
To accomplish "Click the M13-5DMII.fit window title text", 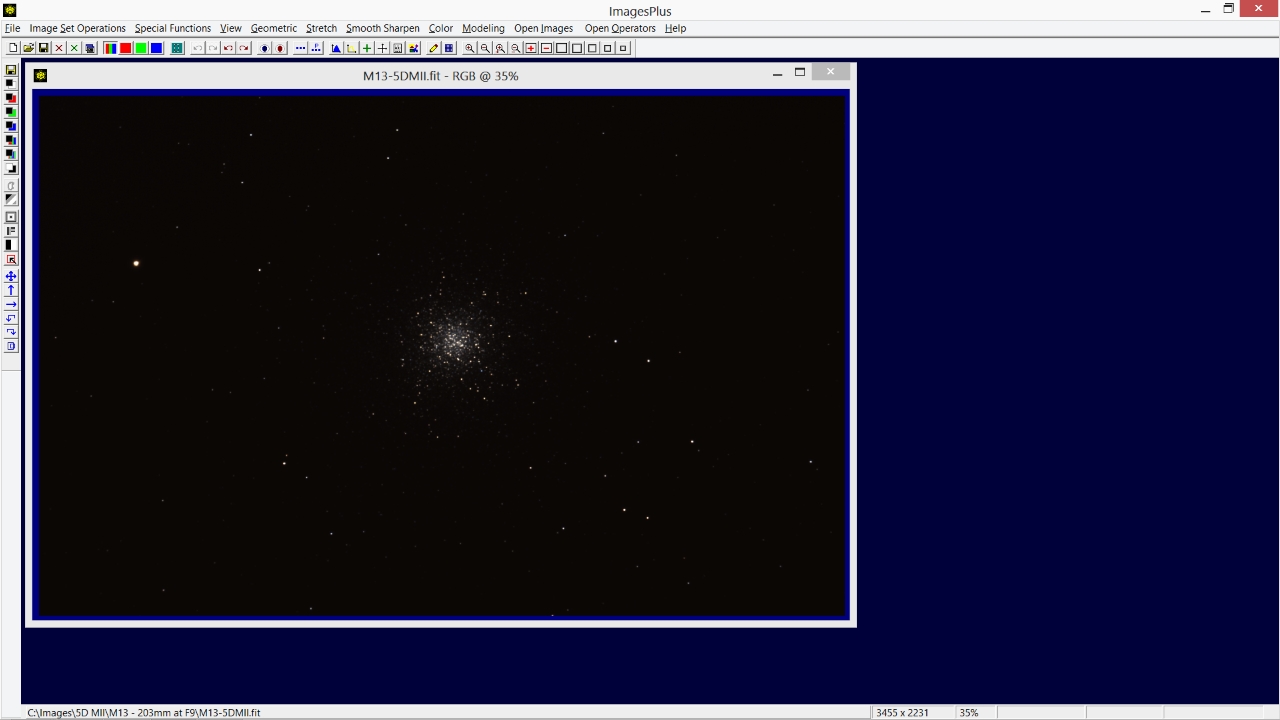I will [441, 75].
